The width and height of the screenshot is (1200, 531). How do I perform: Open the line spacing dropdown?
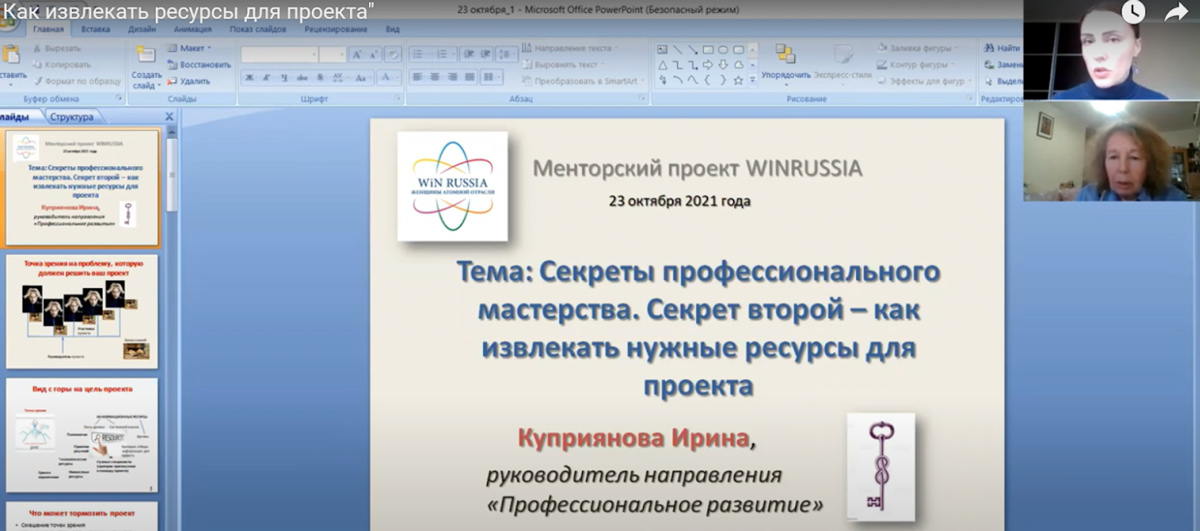508,54
